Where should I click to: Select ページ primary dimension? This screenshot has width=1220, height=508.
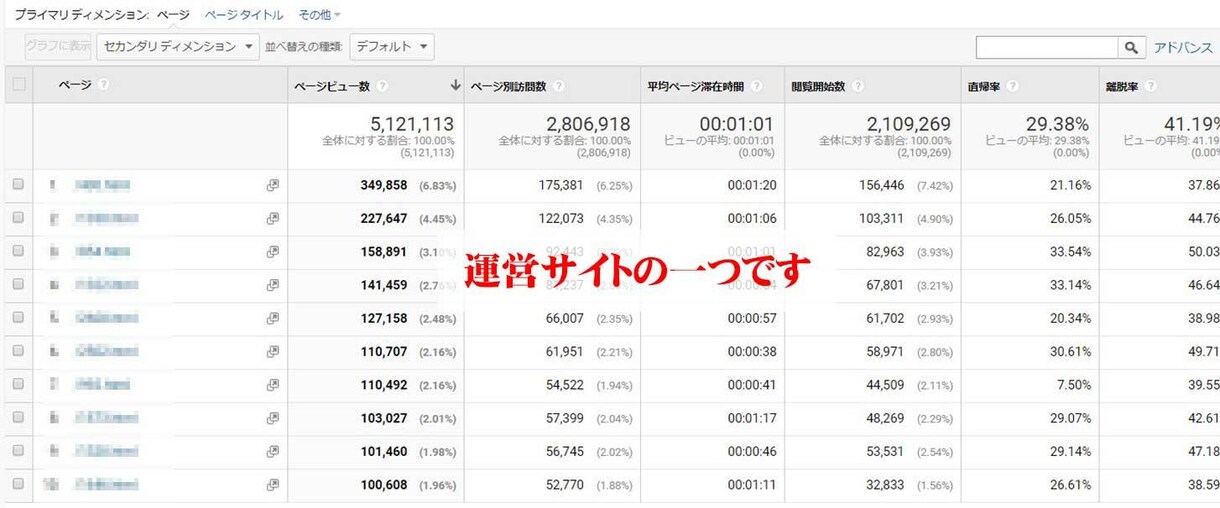pos(173,15)
